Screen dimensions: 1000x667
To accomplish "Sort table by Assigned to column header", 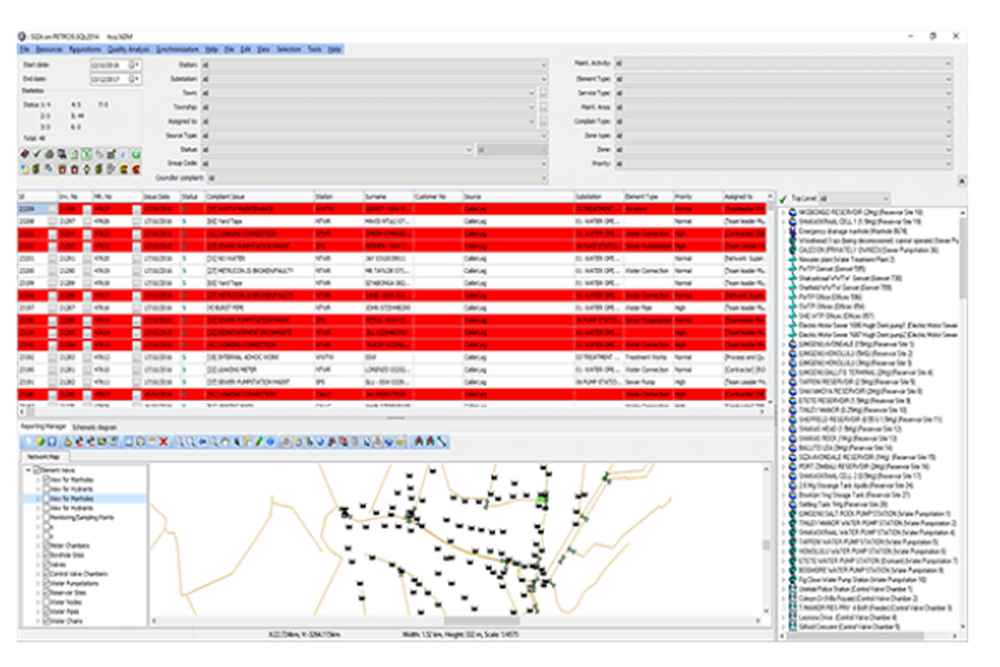I will [x=744, y=196].
